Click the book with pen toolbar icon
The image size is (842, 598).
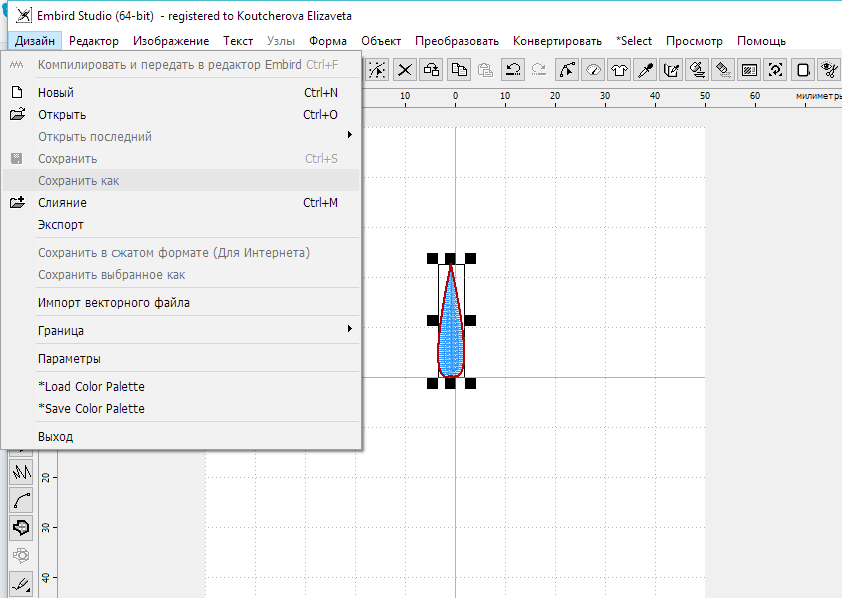(x=671, y=70)
